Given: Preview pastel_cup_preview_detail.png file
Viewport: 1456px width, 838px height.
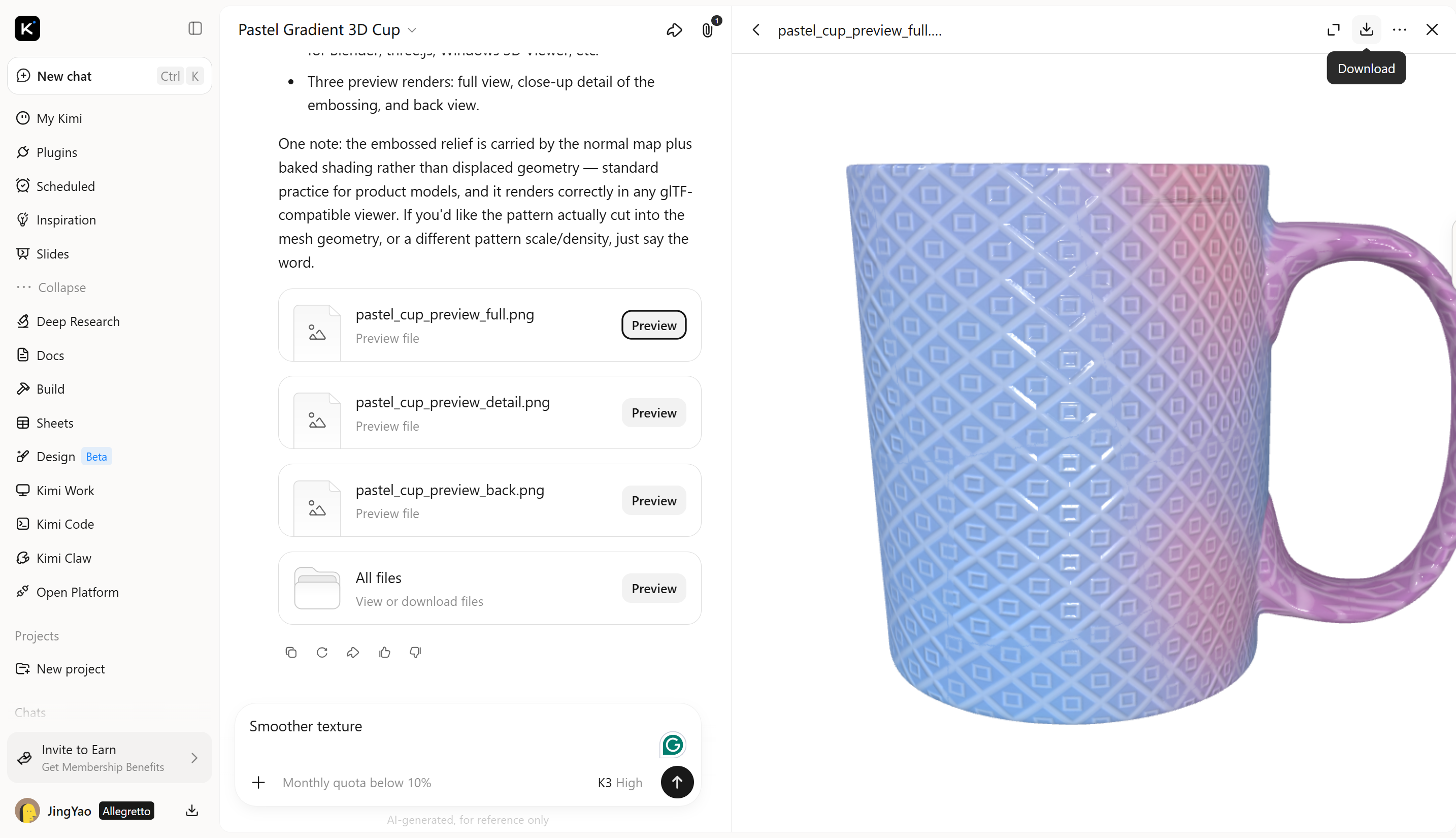Looking at the screenshot, I should tap(654, 413).
